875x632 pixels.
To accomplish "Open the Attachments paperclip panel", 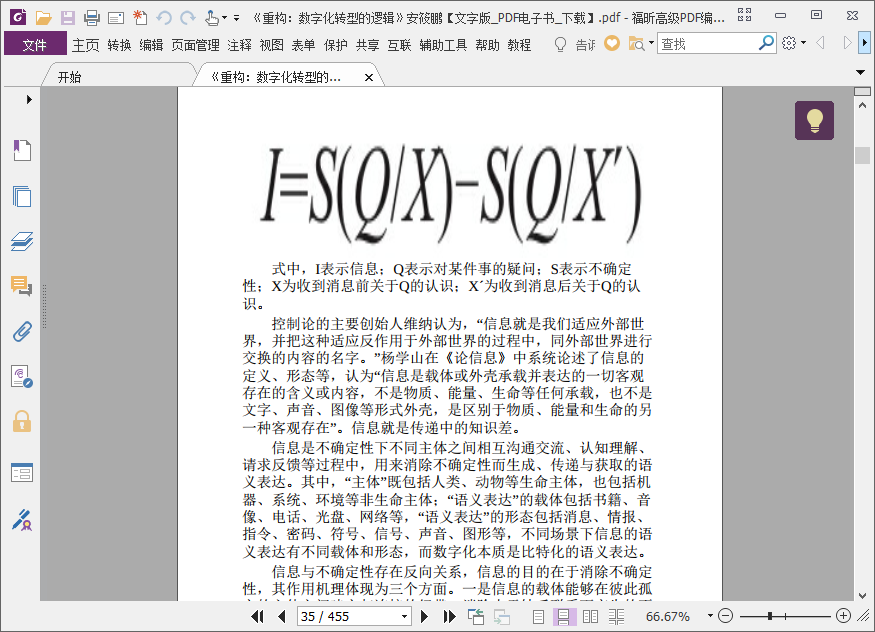I will coord(22,331).
